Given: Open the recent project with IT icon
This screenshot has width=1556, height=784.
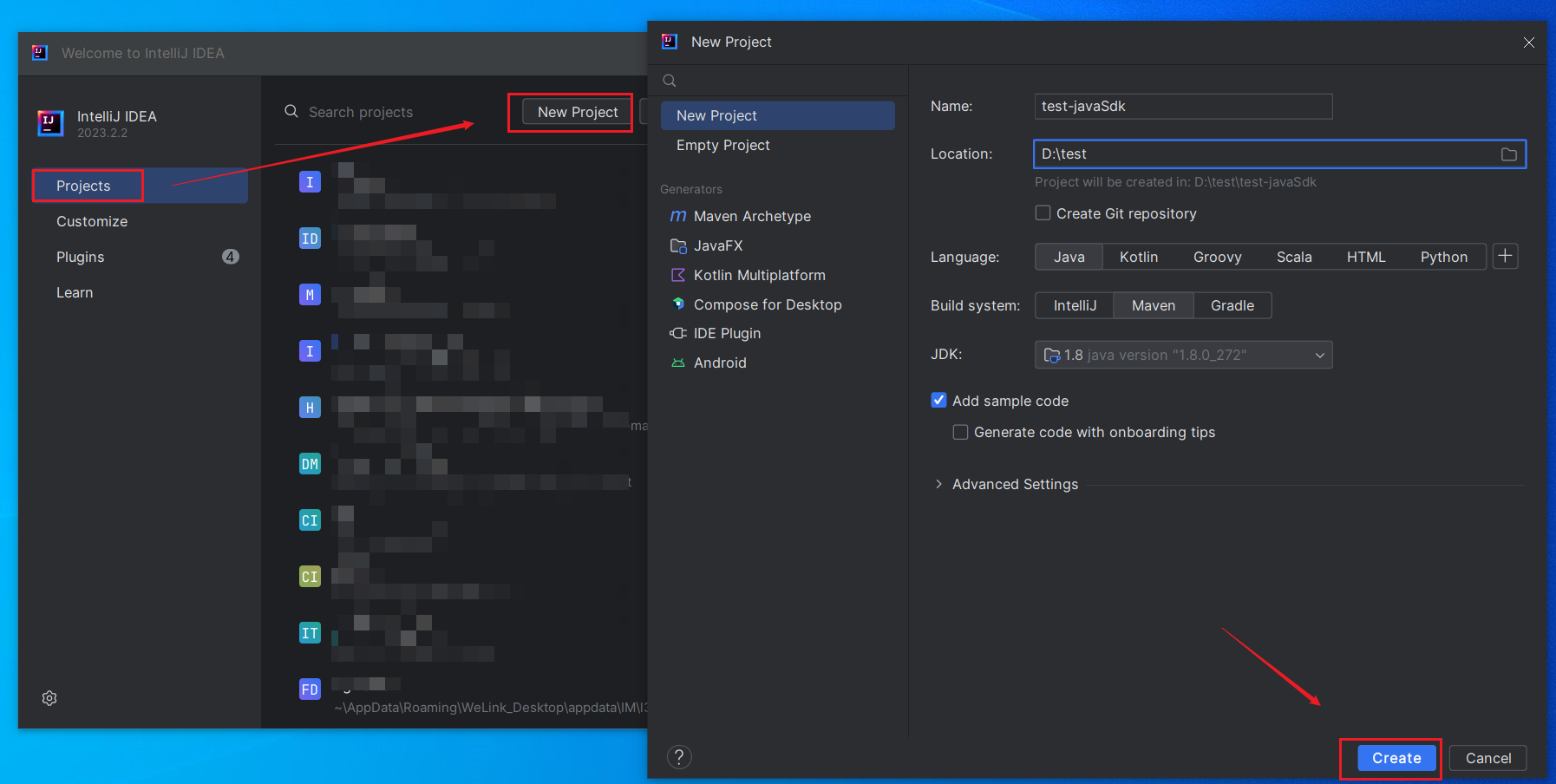Looking at the screenshot, I should click(310, 633).
